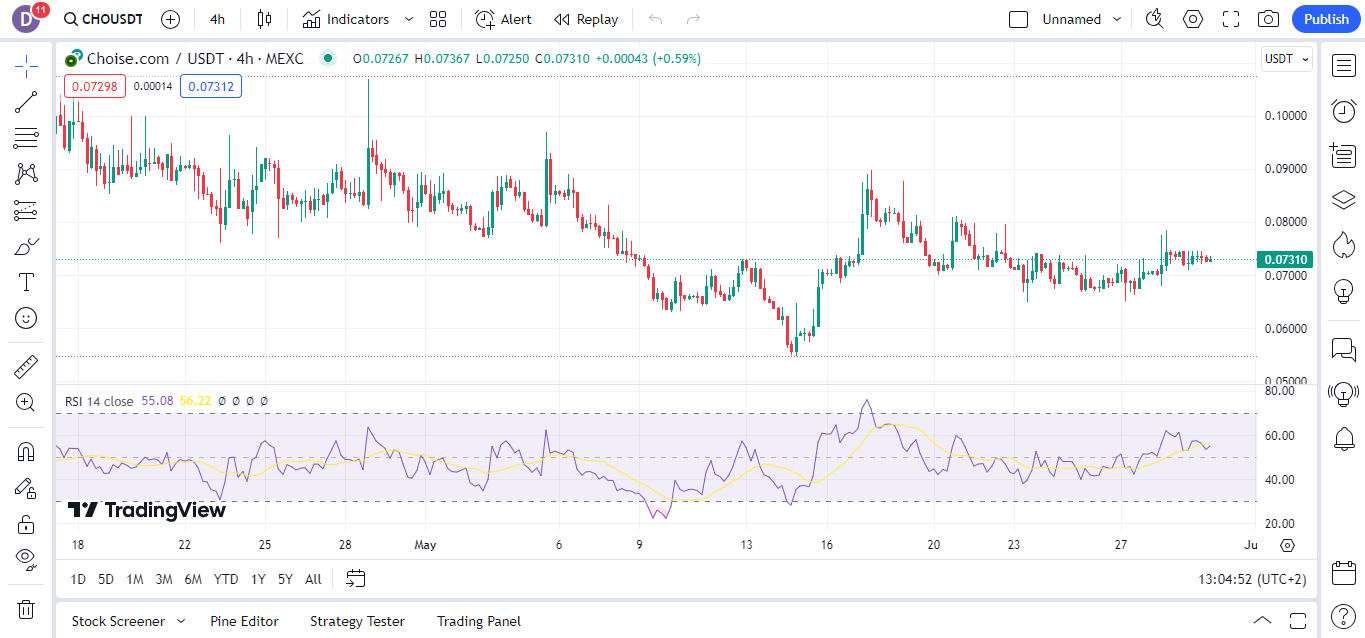Open the USDT currency dropdown
Screen dimensions: 1365x638
pyautogui.click(x=1286, y=59)
